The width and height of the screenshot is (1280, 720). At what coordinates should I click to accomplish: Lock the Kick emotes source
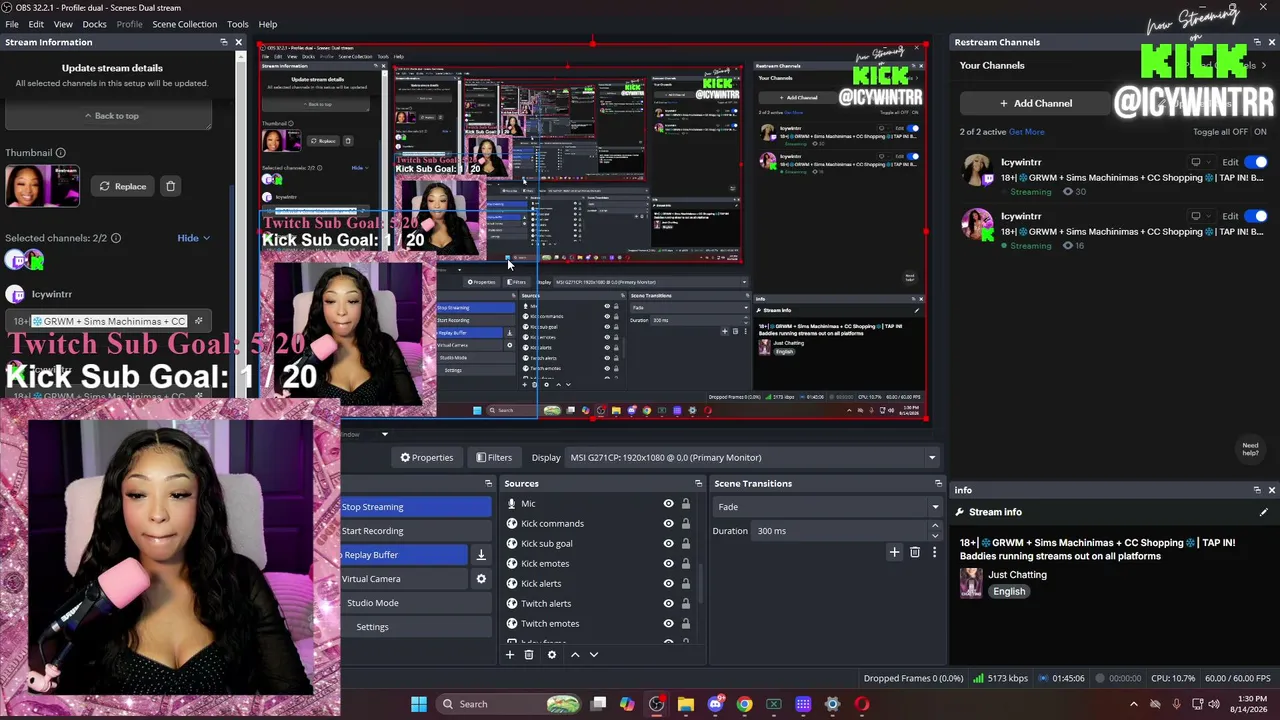[x=685, y=564]
